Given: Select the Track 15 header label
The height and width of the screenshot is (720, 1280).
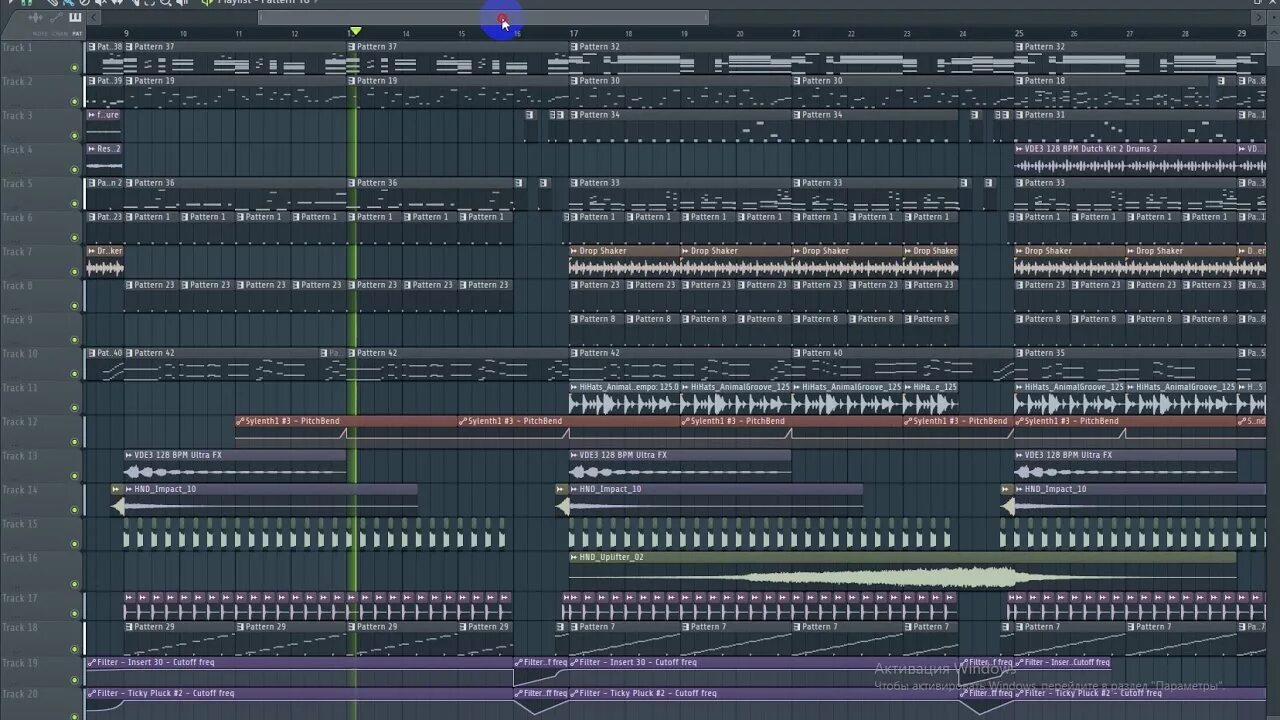Looking at the screenshot, I should point(19,524).
